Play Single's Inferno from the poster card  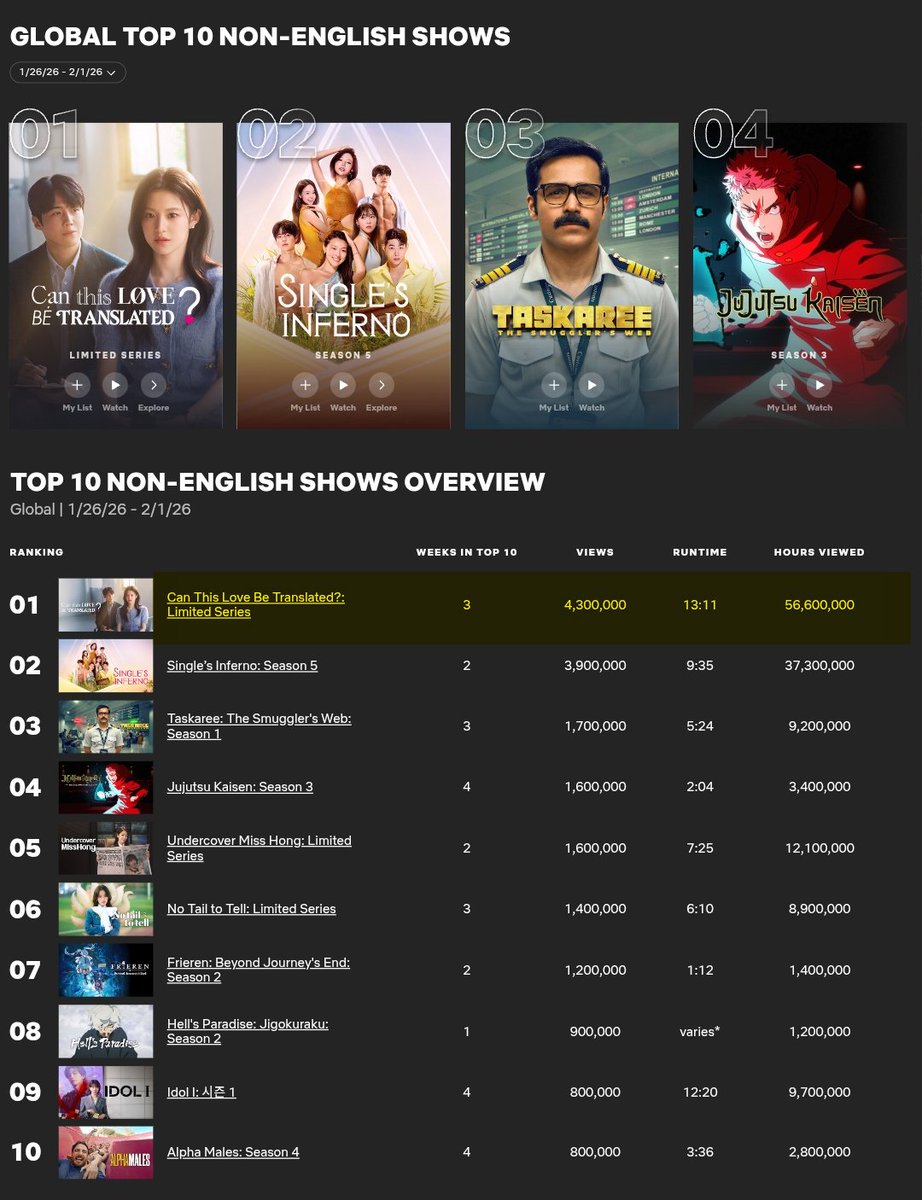(343, 385)
